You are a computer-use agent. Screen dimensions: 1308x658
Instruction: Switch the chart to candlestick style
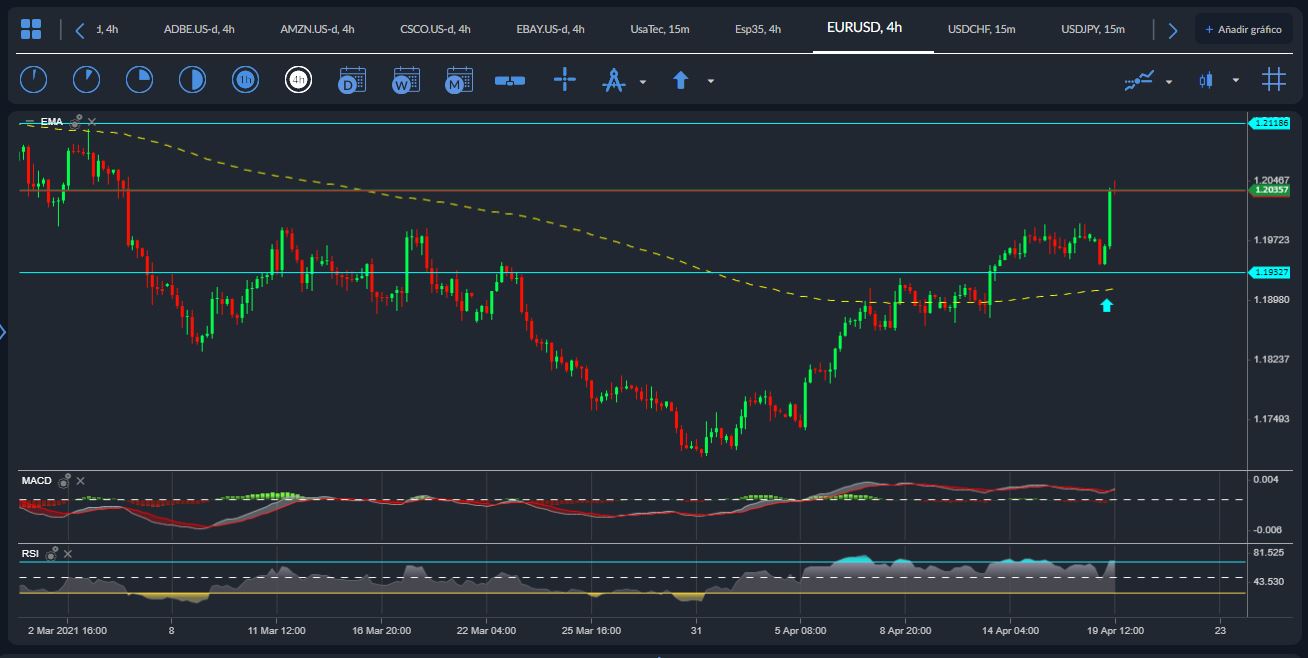(1205, 78)
